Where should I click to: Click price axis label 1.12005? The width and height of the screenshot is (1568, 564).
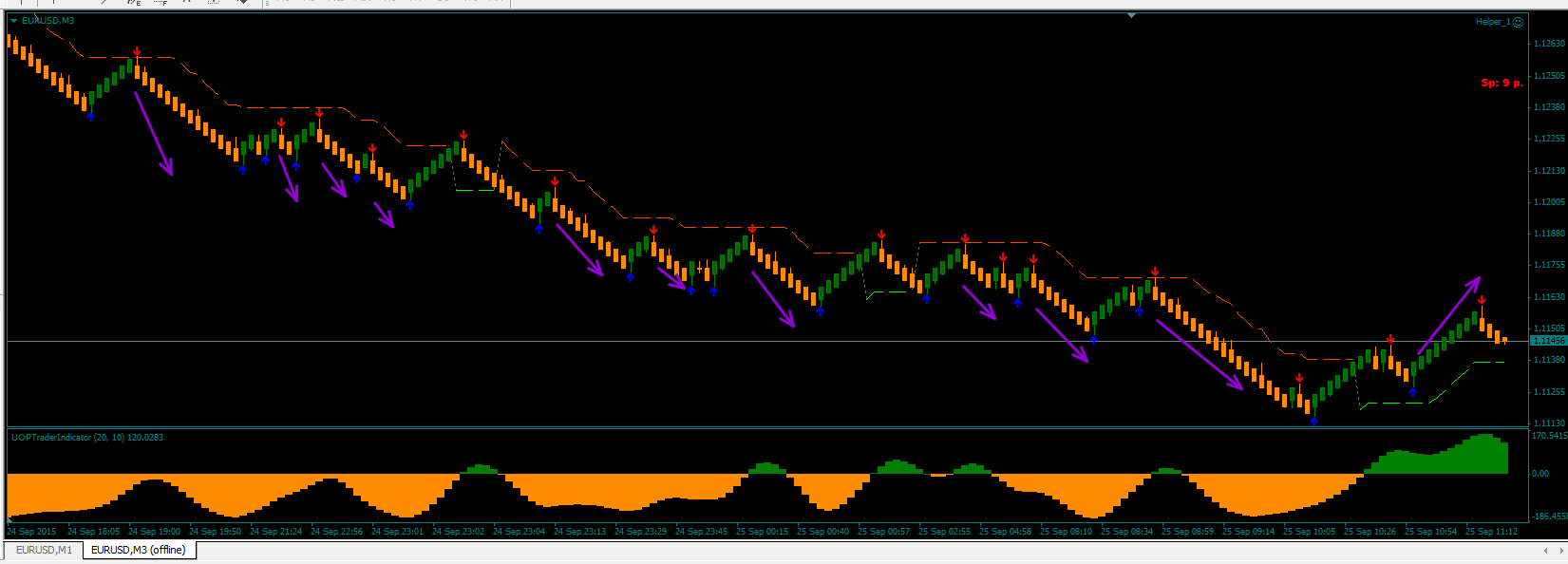tap(1550, 202)
